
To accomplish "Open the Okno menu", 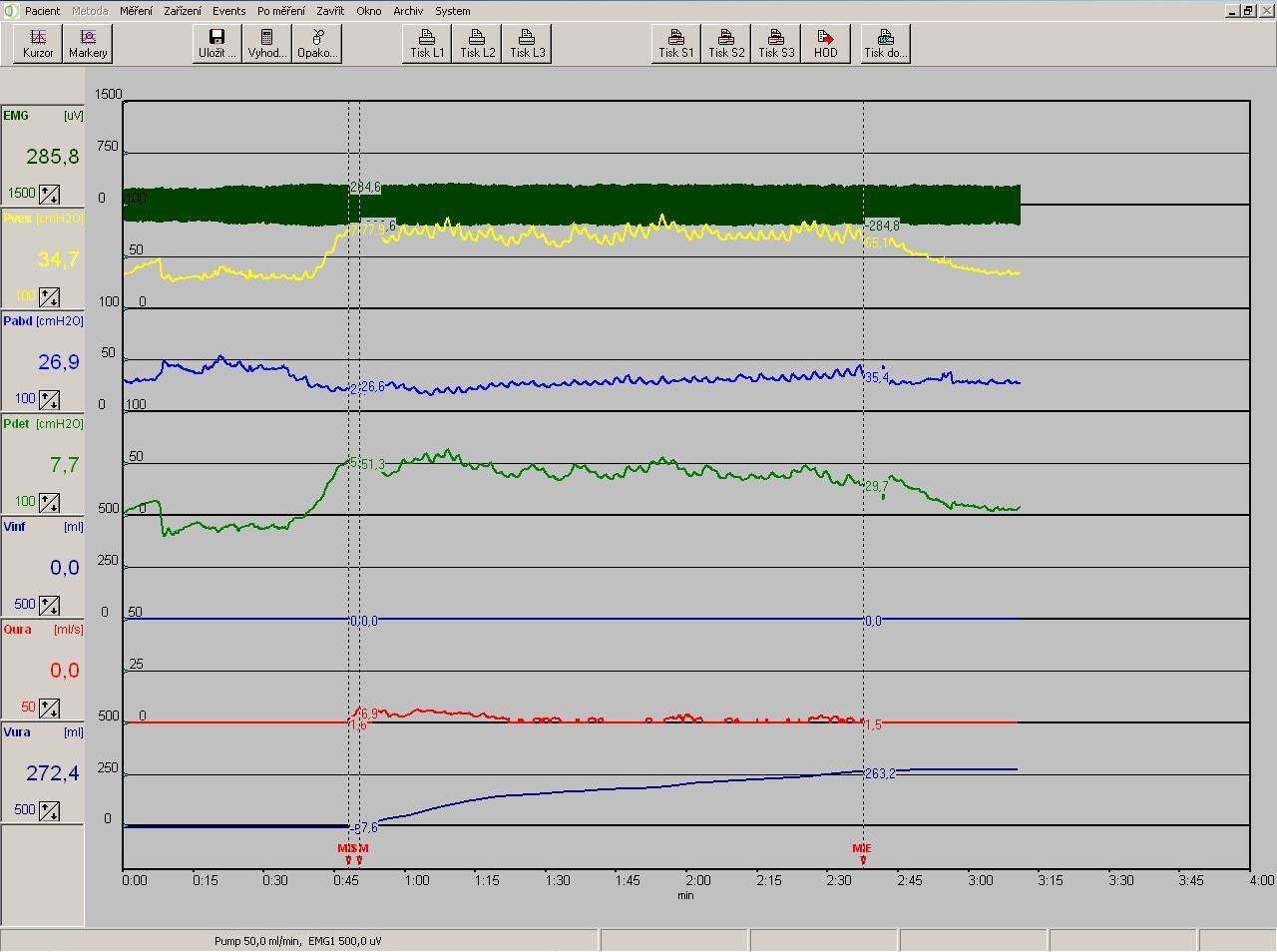I will 368,11.
